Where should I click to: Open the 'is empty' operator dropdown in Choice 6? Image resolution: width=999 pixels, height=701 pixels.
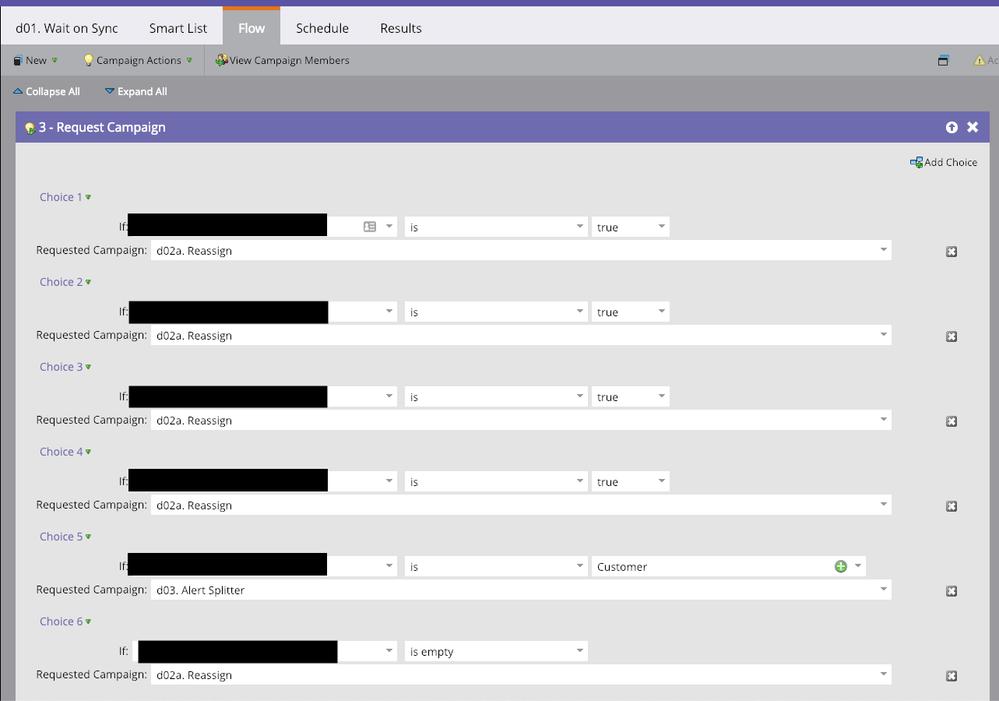[x=578, y=651]
